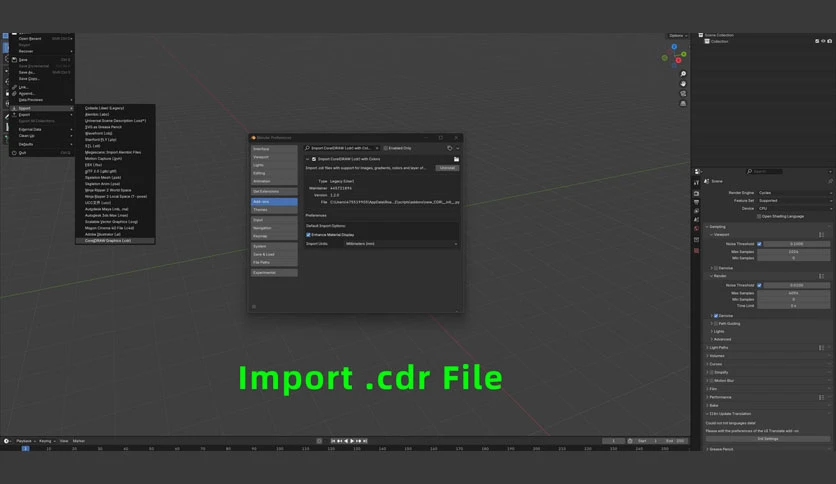The width and height of the screenshot is (836, 484).
Task: Click the Init Settings button
Action: pos(768,439)
